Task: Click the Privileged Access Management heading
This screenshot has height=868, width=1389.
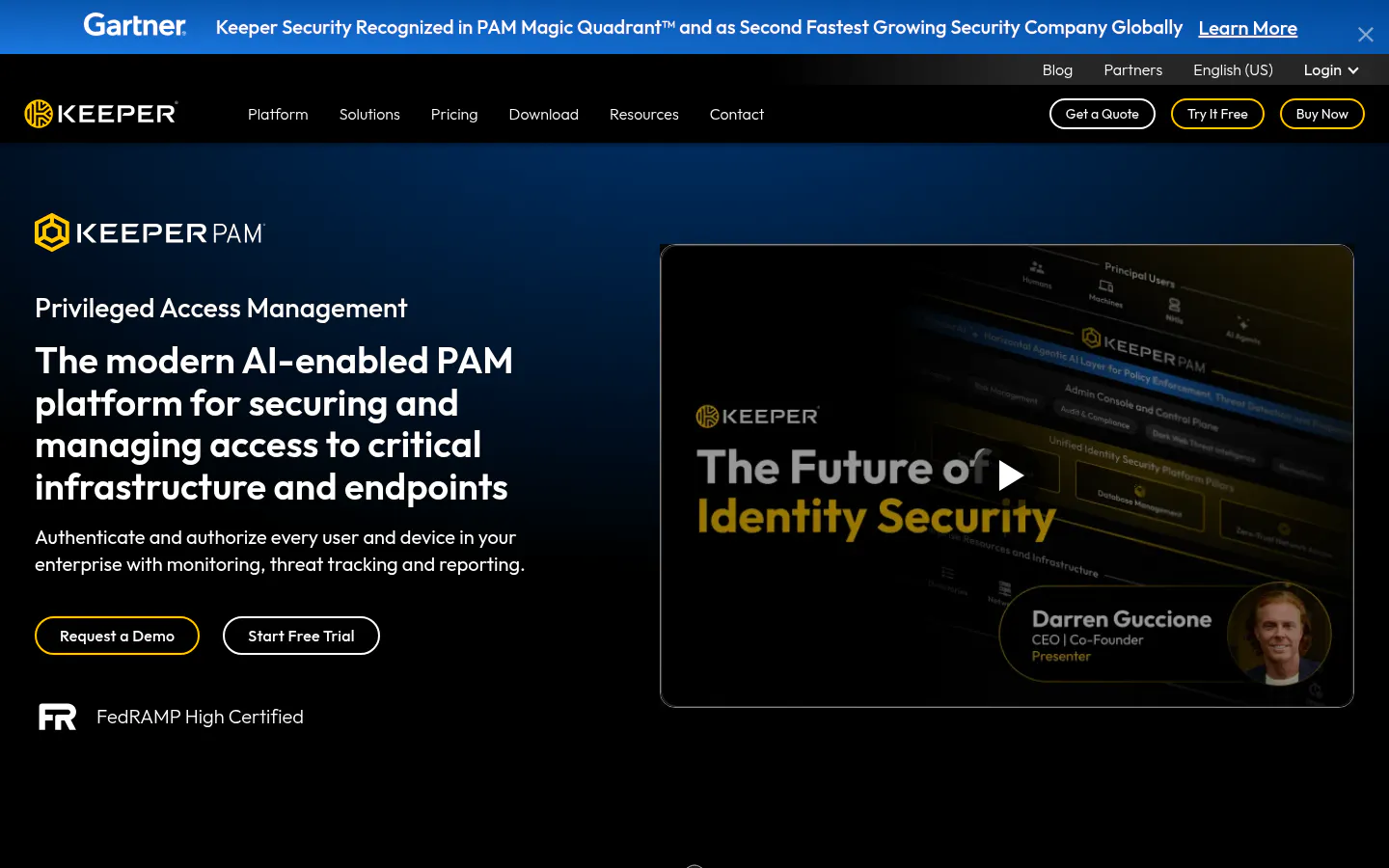Action: click(x=221, y=308)
